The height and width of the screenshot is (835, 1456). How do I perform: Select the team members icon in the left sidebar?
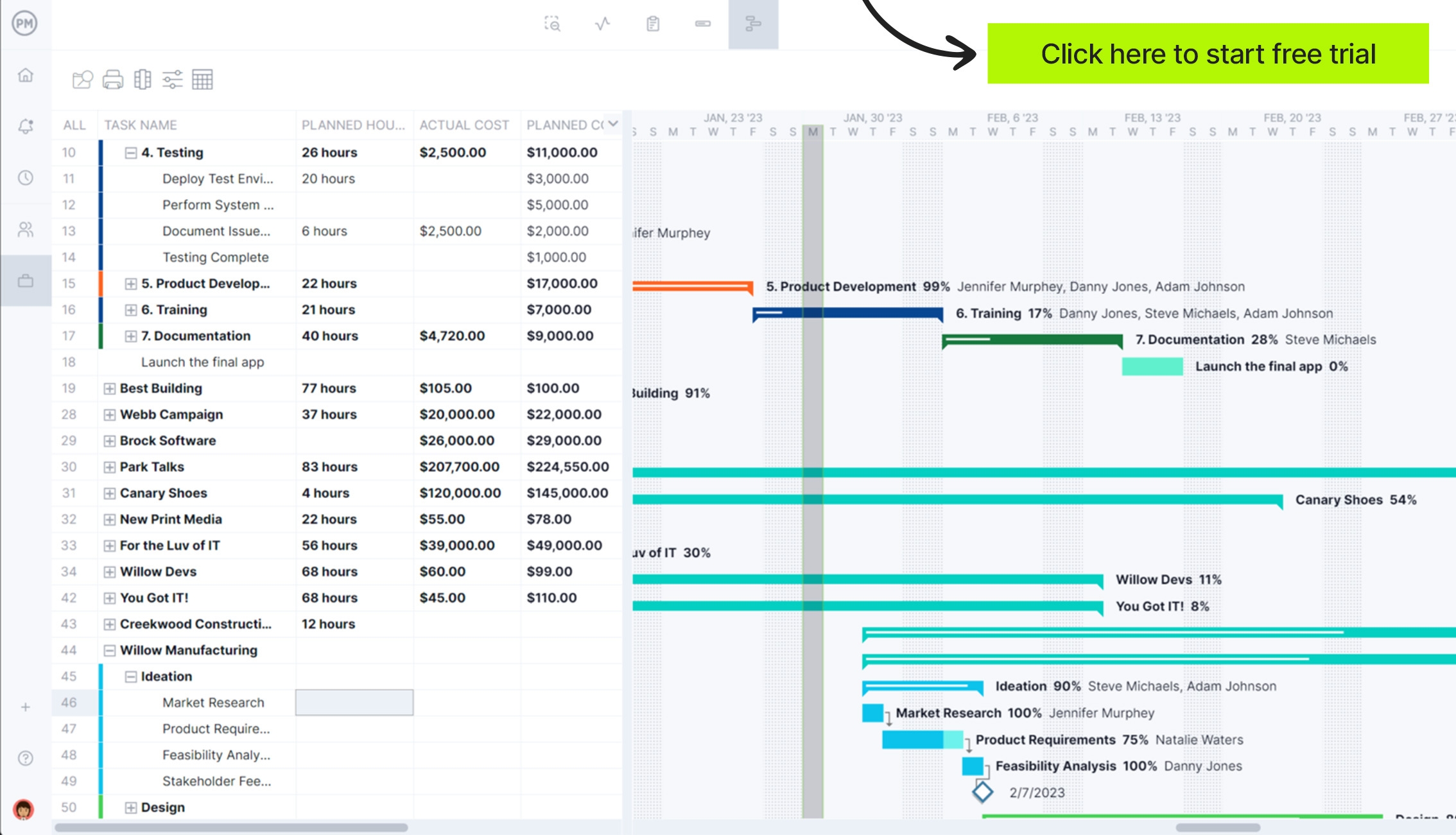coord(26,229)
